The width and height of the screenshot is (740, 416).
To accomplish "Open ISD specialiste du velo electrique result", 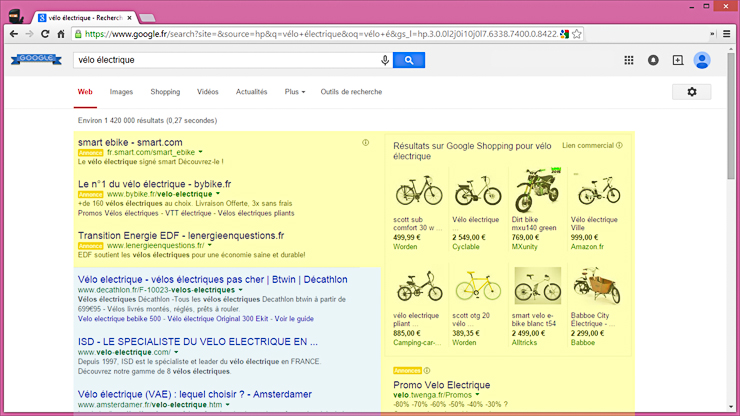I will coord(198,341).
